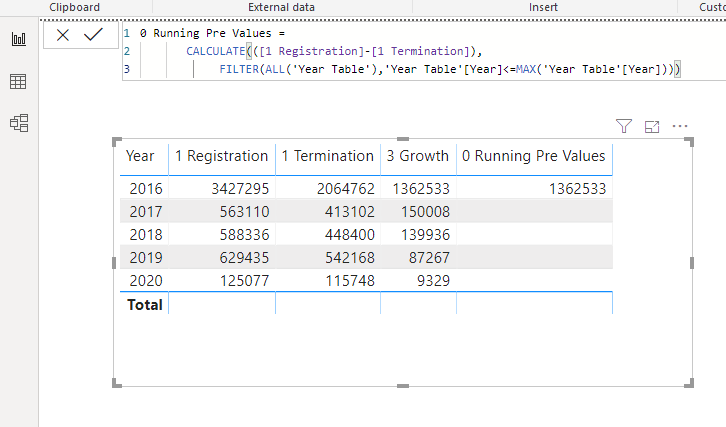The width and height of the screenshot is (726, 427).
Task: Select the 2017 year cell
Action: [x=146, y=212]
